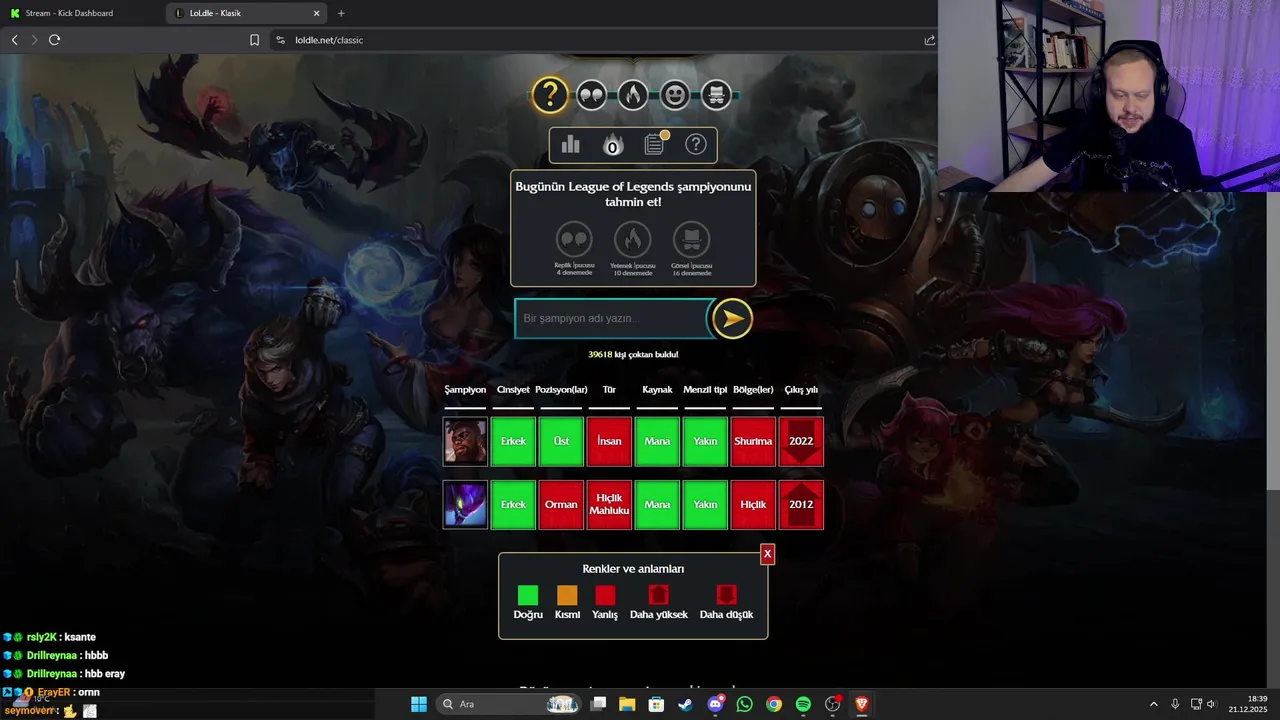Click the Cinsiyet column header
Image resolution: width=1280 pixels, height=720 pixels.
(513, 389)
